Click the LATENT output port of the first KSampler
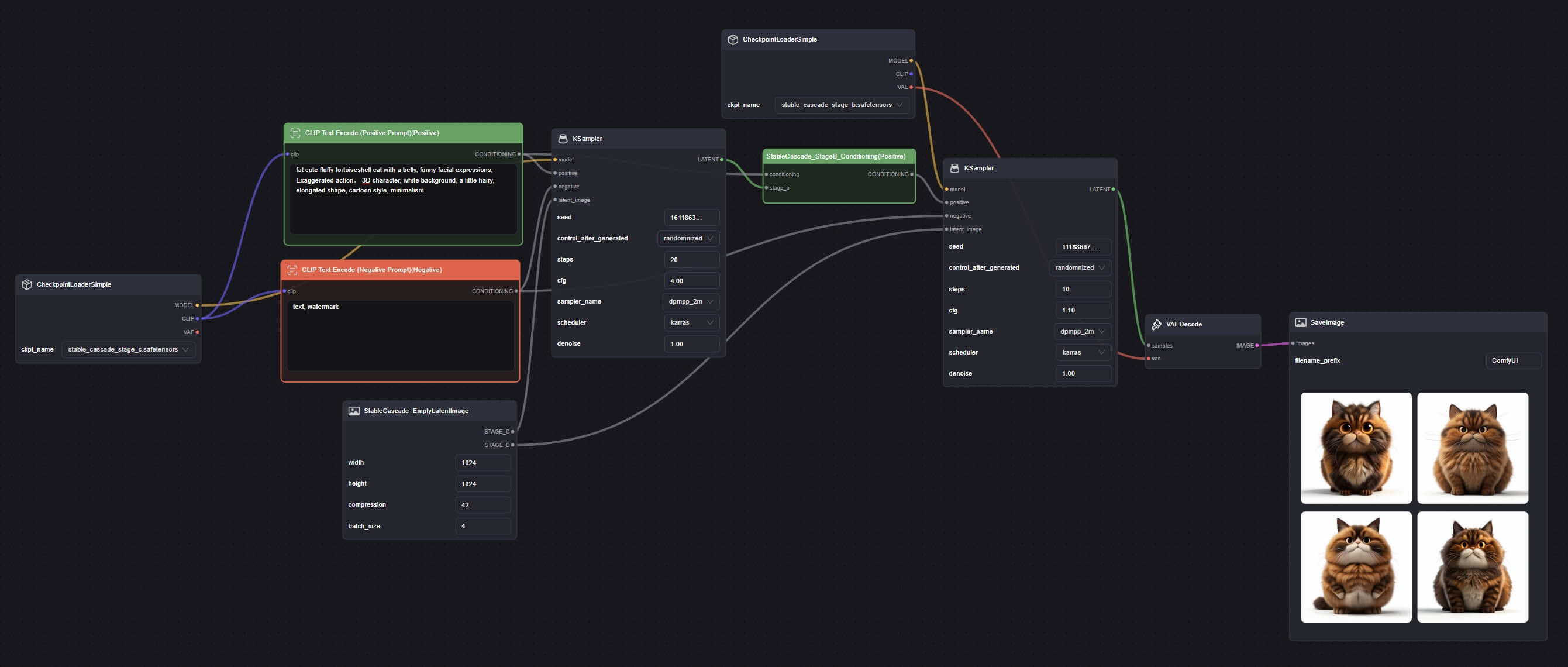The image size is (1568, 667). tap(722, 160)
